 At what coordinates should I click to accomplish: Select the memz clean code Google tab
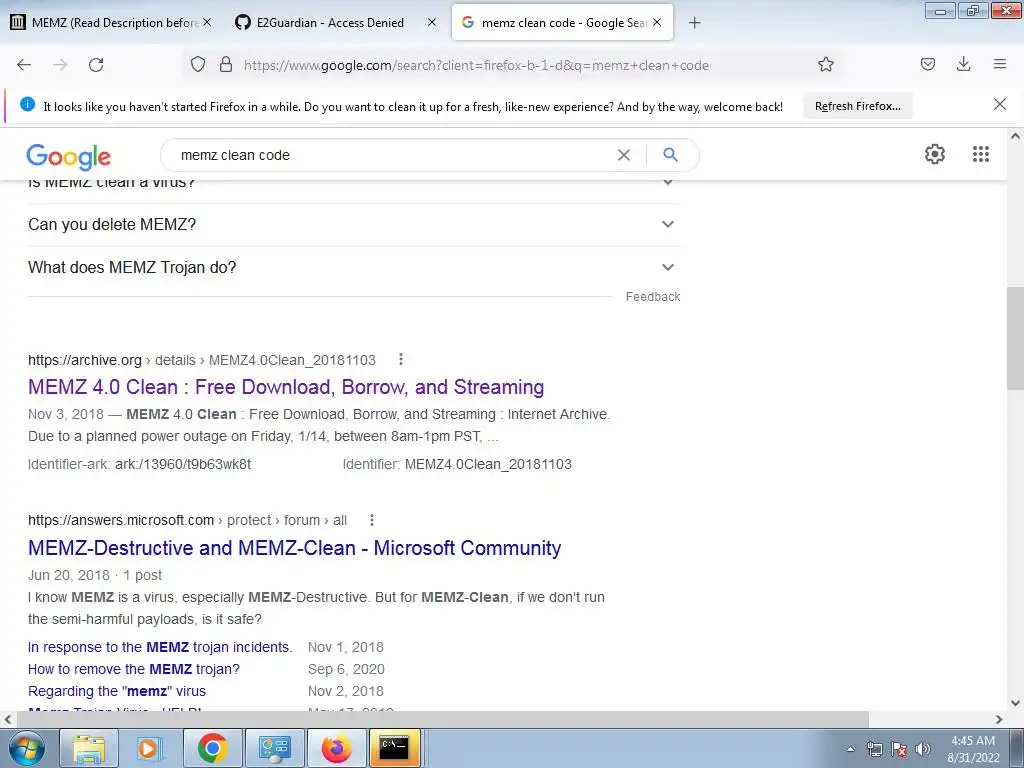pyautogui.click(x=562, y=22)
